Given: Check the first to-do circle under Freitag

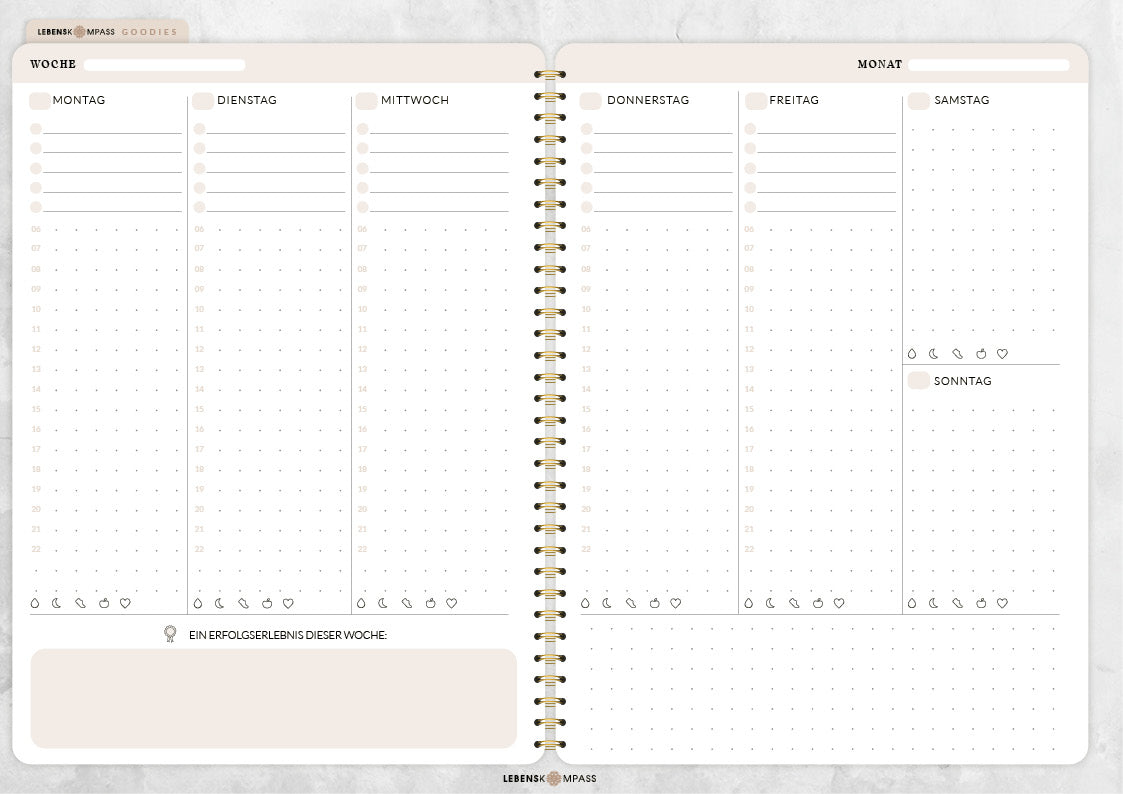Looking at the screenshot, I should (750, 129).
